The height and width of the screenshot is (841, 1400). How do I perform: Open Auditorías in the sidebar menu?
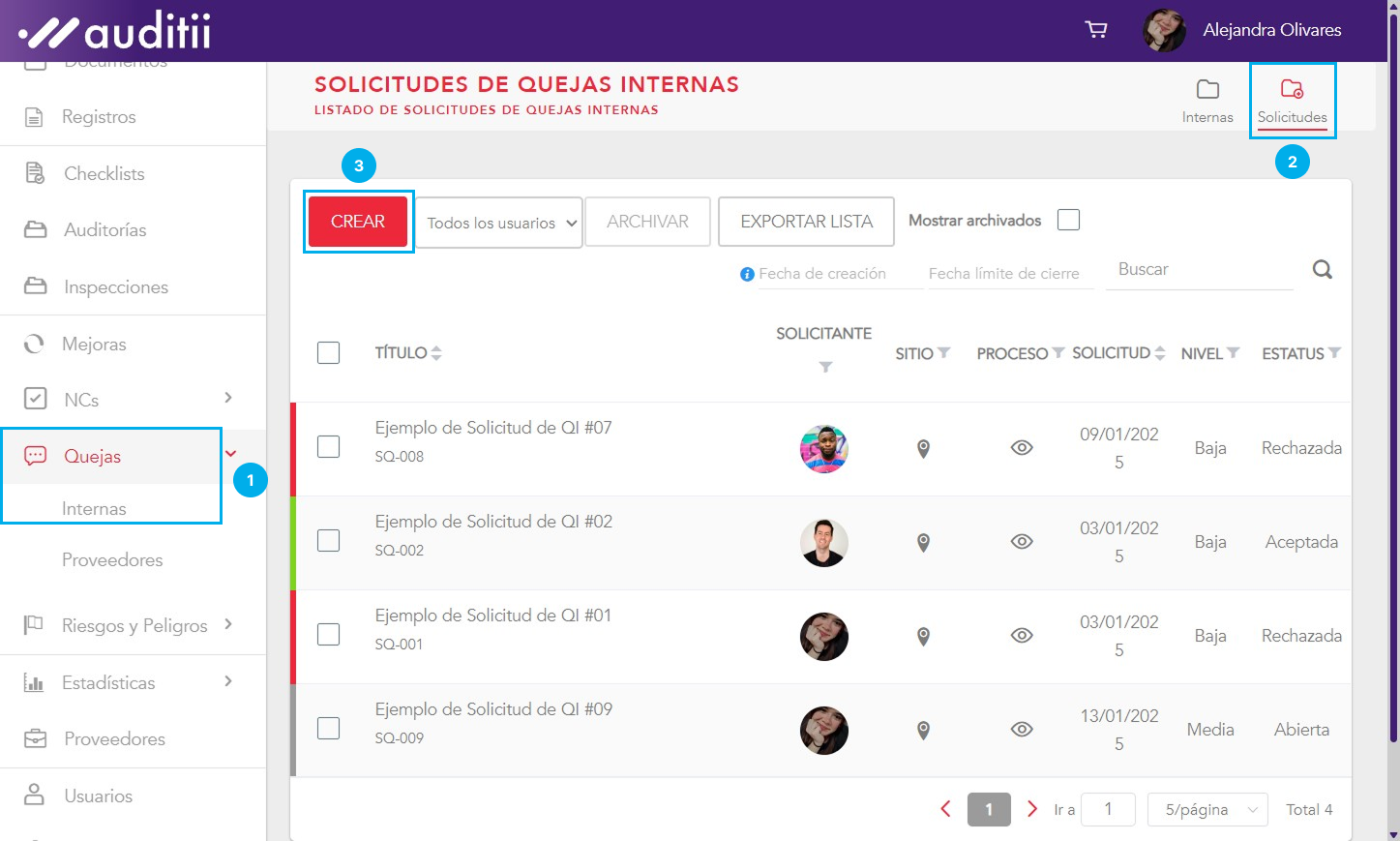coord(104,230)
